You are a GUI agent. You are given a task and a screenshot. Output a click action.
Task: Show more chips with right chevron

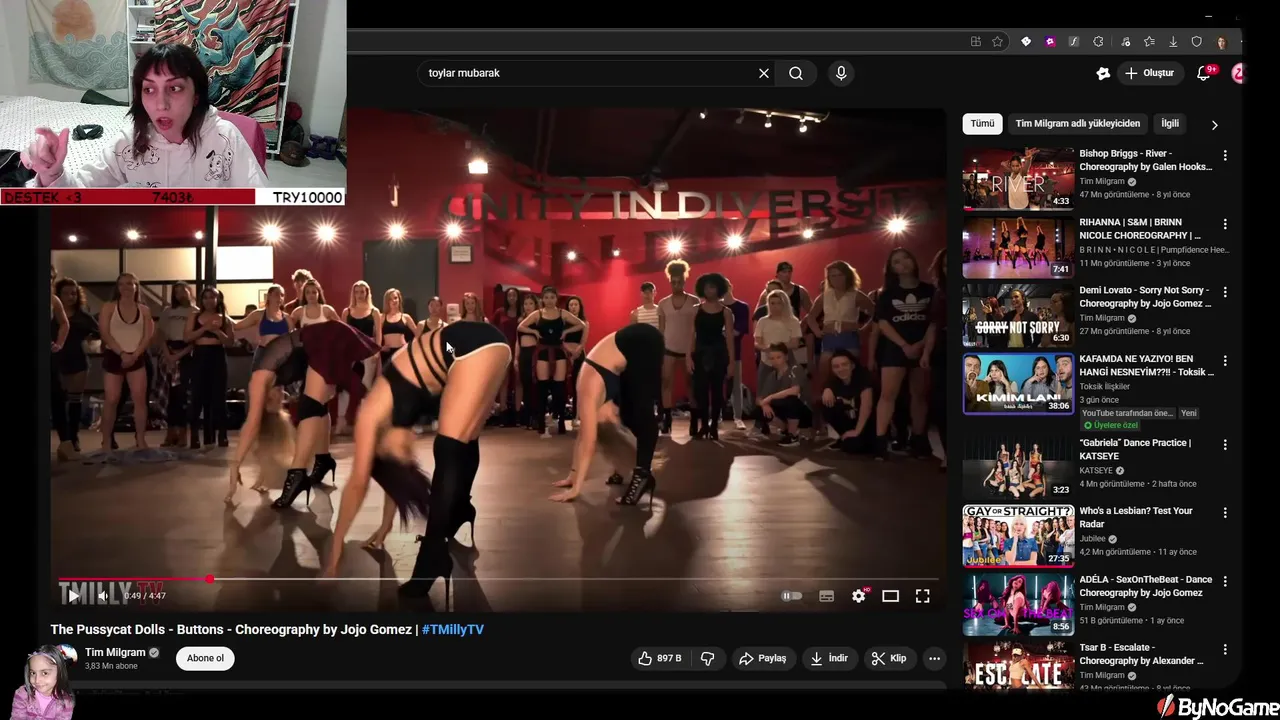point(1214,125)
